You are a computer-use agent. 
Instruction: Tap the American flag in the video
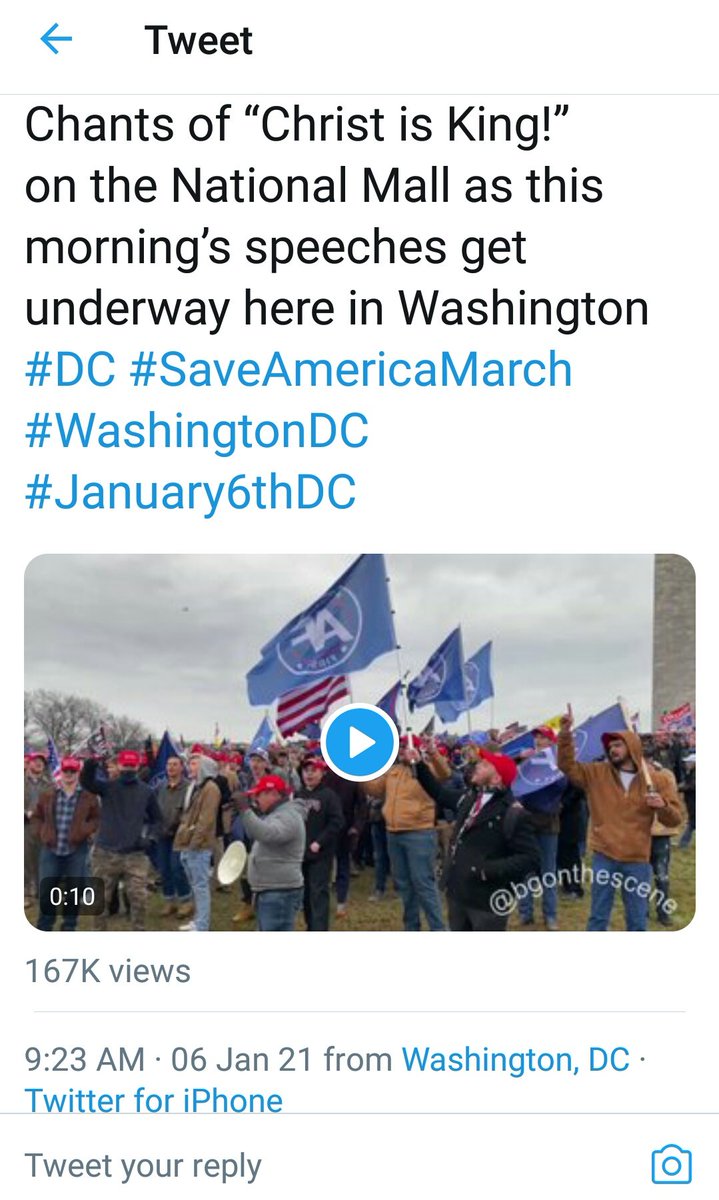tap(312, 704)
